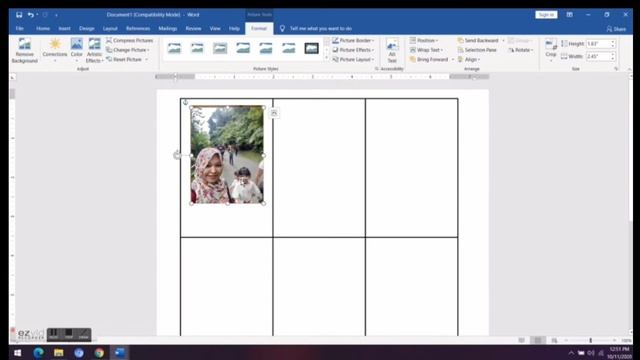
Task: Click the Undo arrow icon
Action: (x=31, y=15)
